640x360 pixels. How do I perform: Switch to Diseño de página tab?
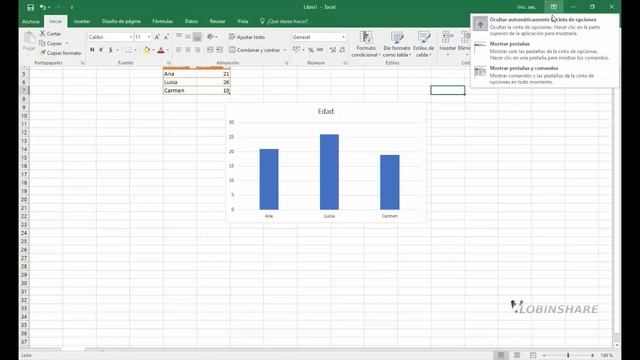[121, 21]
